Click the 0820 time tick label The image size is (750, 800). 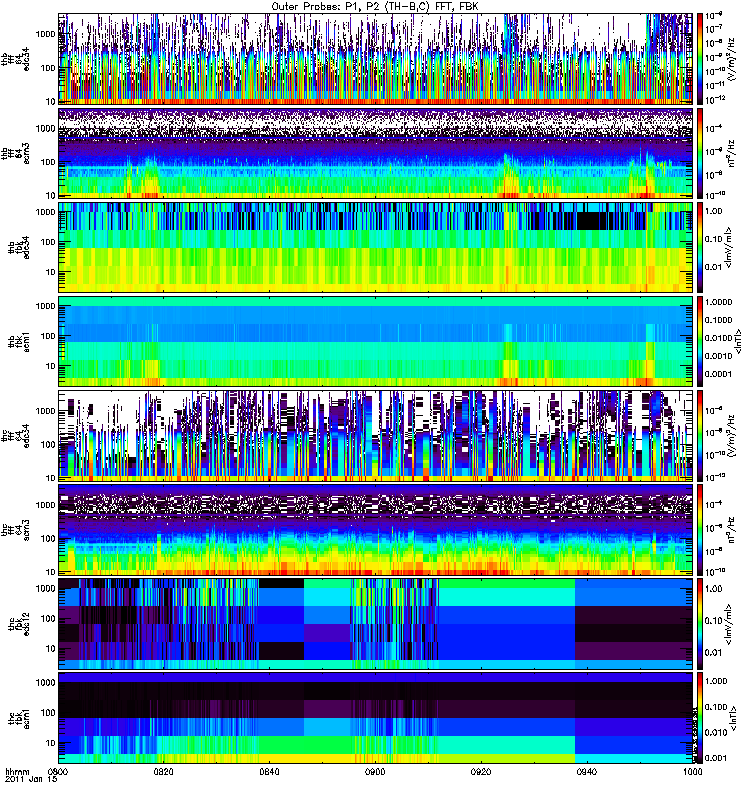click(x=164, y=771)
